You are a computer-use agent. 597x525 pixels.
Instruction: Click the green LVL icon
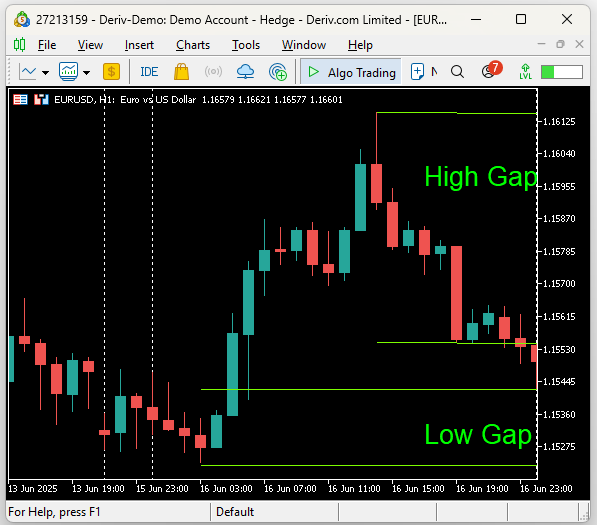tap(525, 72)
